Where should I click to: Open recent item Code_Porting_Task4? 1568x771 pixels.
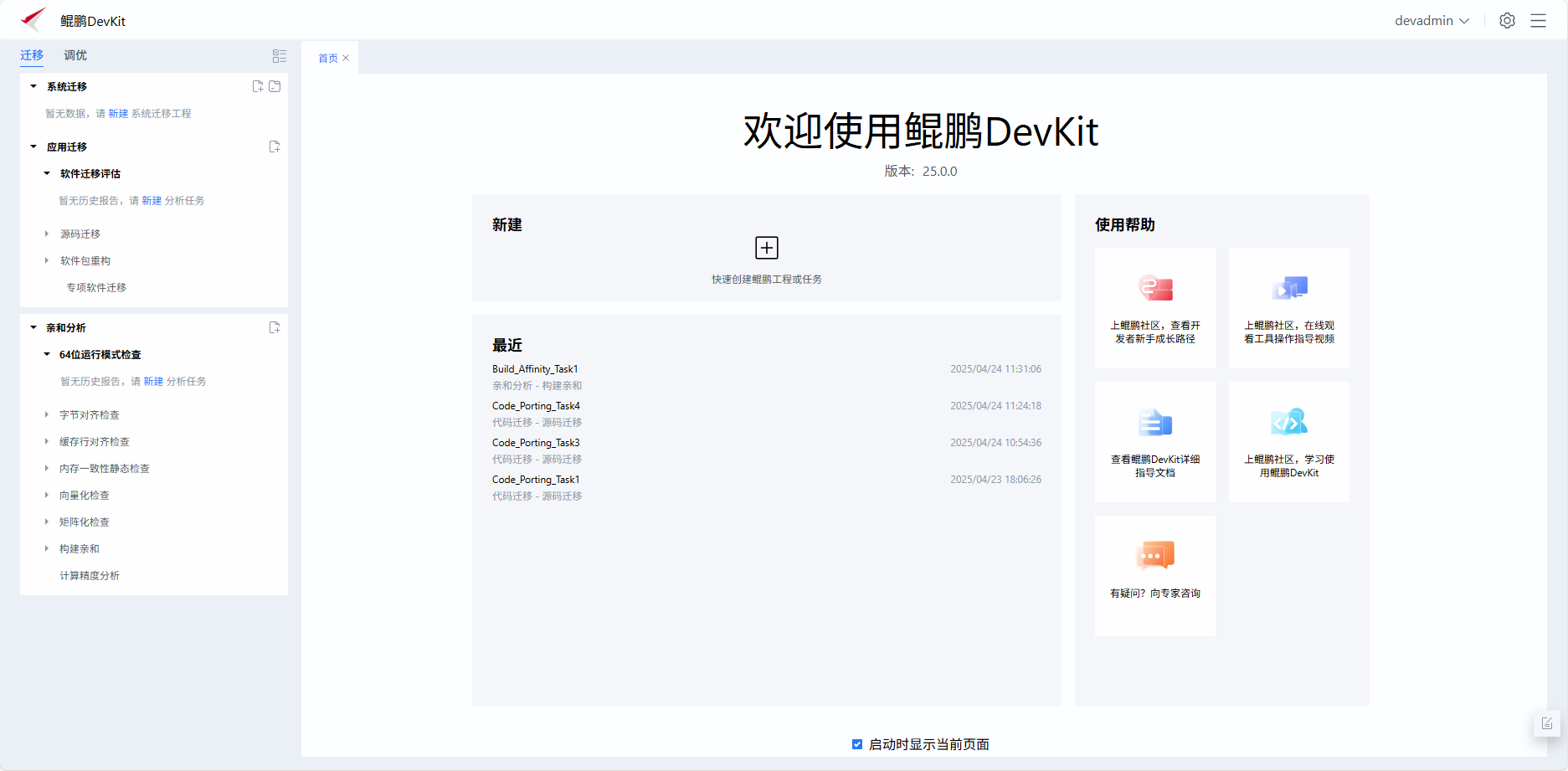click(x=536, y=406)
